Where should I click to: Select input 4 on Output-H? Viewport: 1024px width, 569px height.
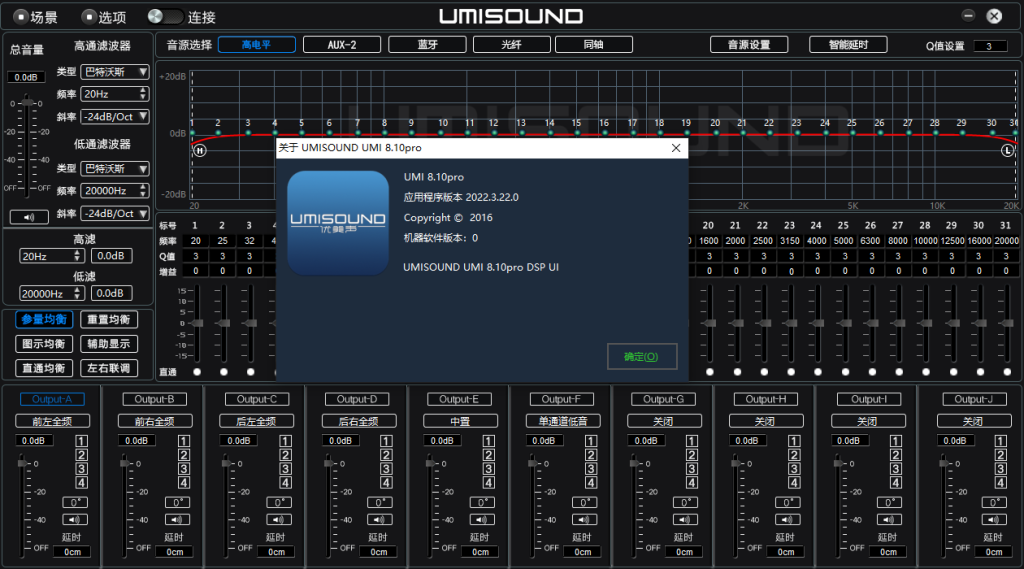pyautogui.click(x=794, y=483)
